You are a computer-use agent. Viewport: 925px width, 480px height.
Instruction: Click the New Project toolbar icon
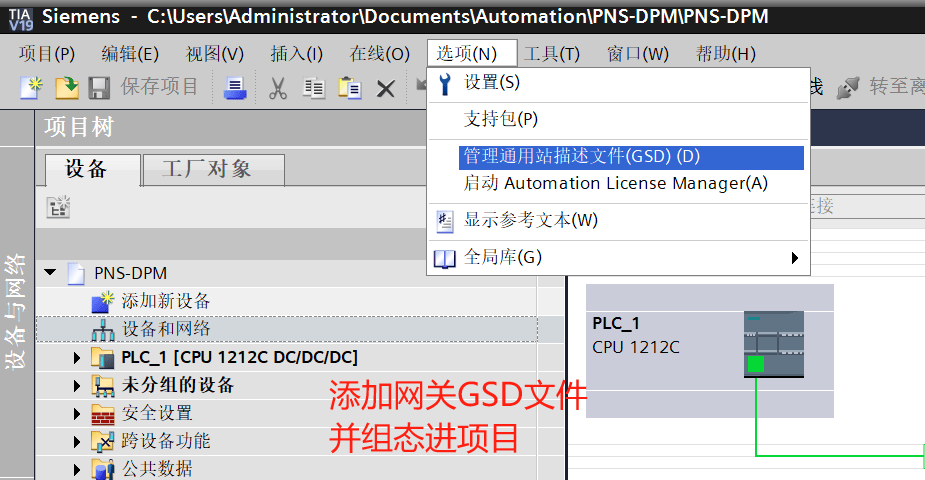tap(31, 88)
